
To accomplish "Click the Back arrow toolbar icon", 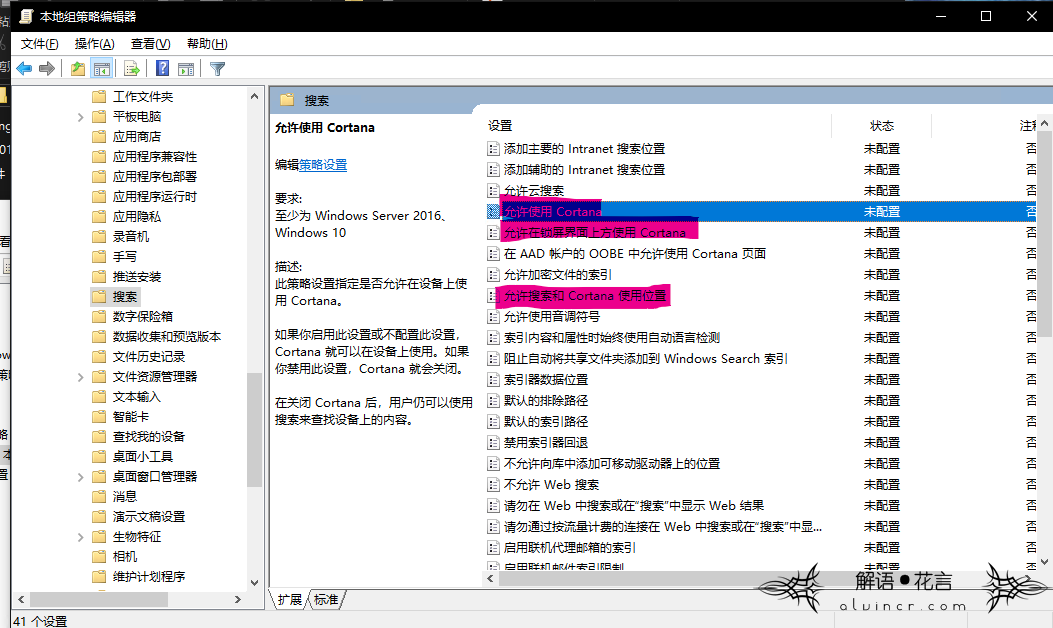I will tap(25, 69).
